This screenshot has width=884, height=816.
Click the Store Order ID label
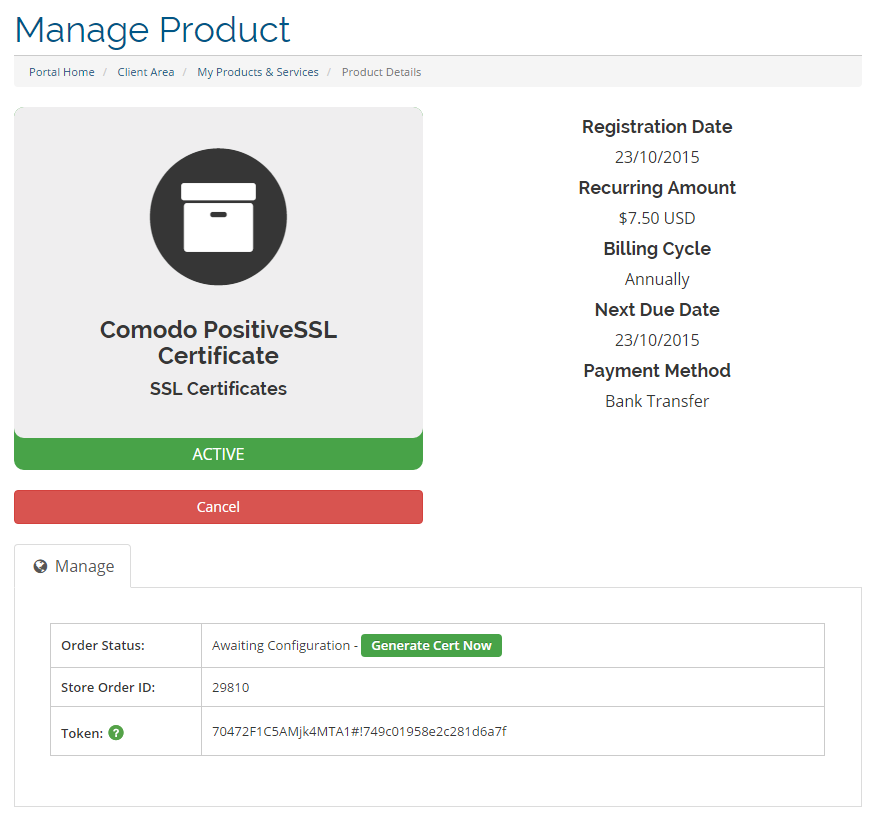click(x=108, y=687)
